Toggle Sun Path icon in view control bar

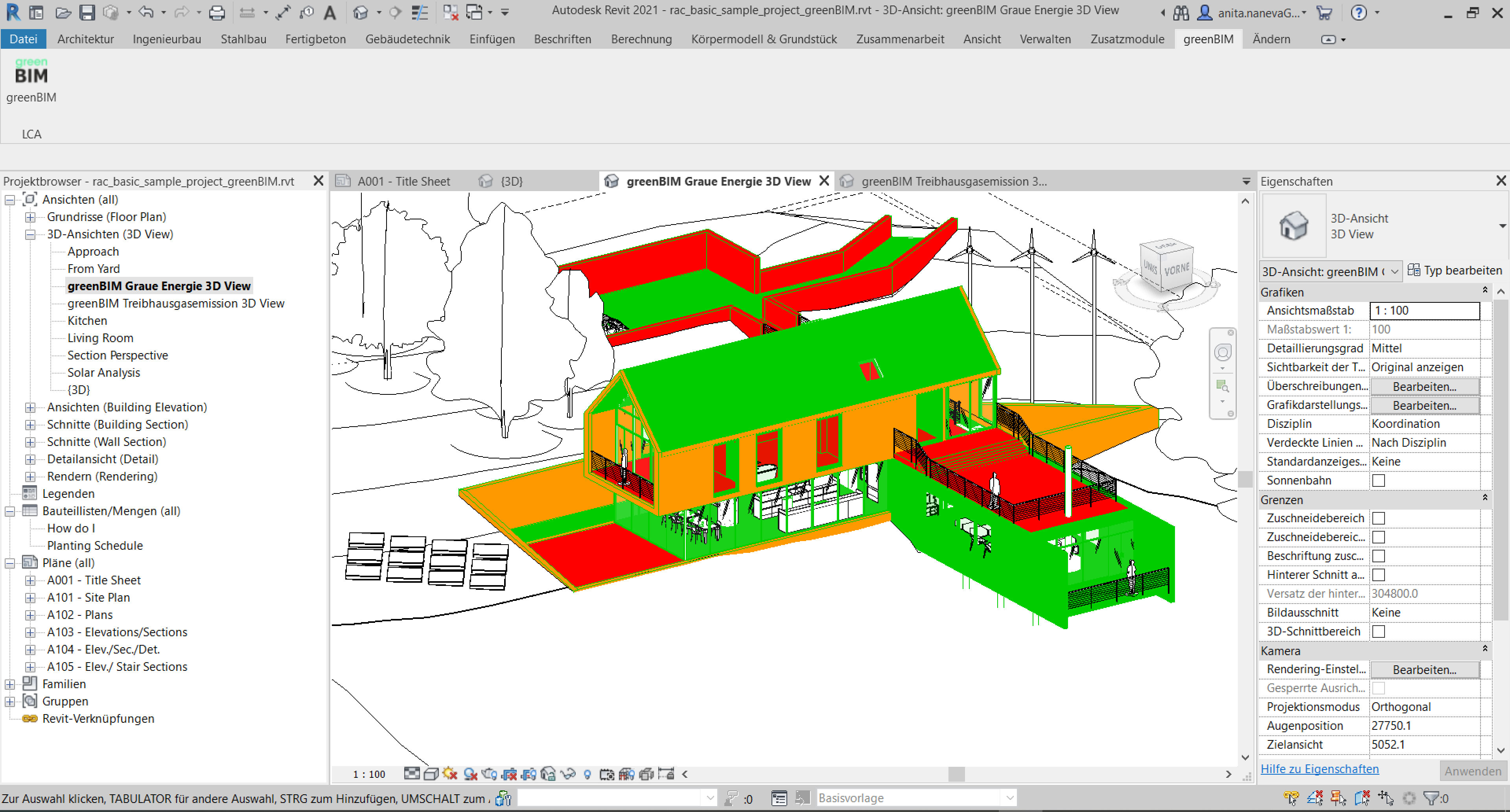click(x=450, y=774)
